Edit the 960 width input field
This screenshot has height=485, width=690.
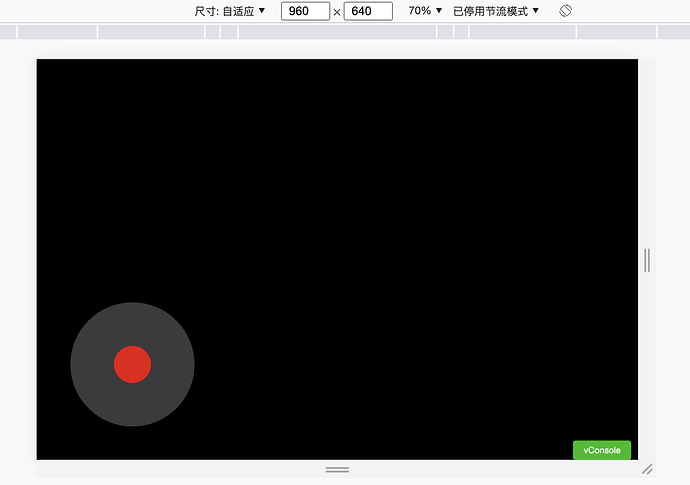[305, 11]
